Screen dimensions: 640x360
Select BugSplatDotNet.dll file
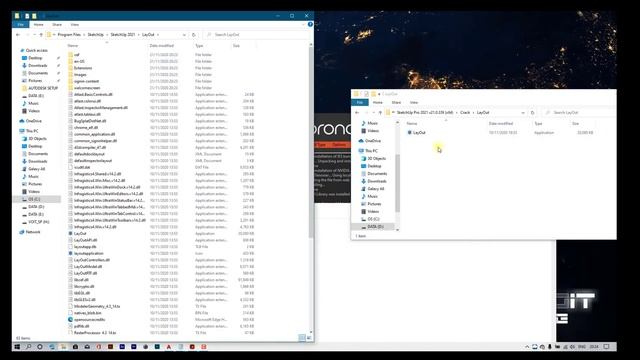[x=90, y=121]
